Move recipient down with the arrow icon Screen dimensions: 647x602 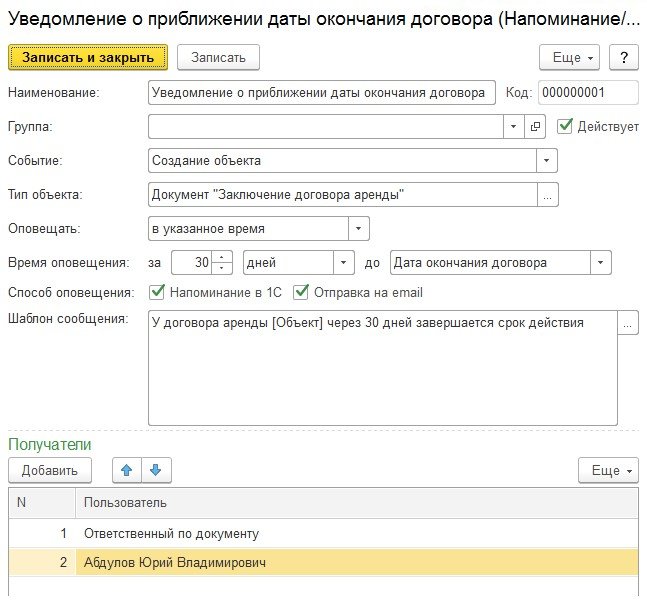tap(158, 469)
